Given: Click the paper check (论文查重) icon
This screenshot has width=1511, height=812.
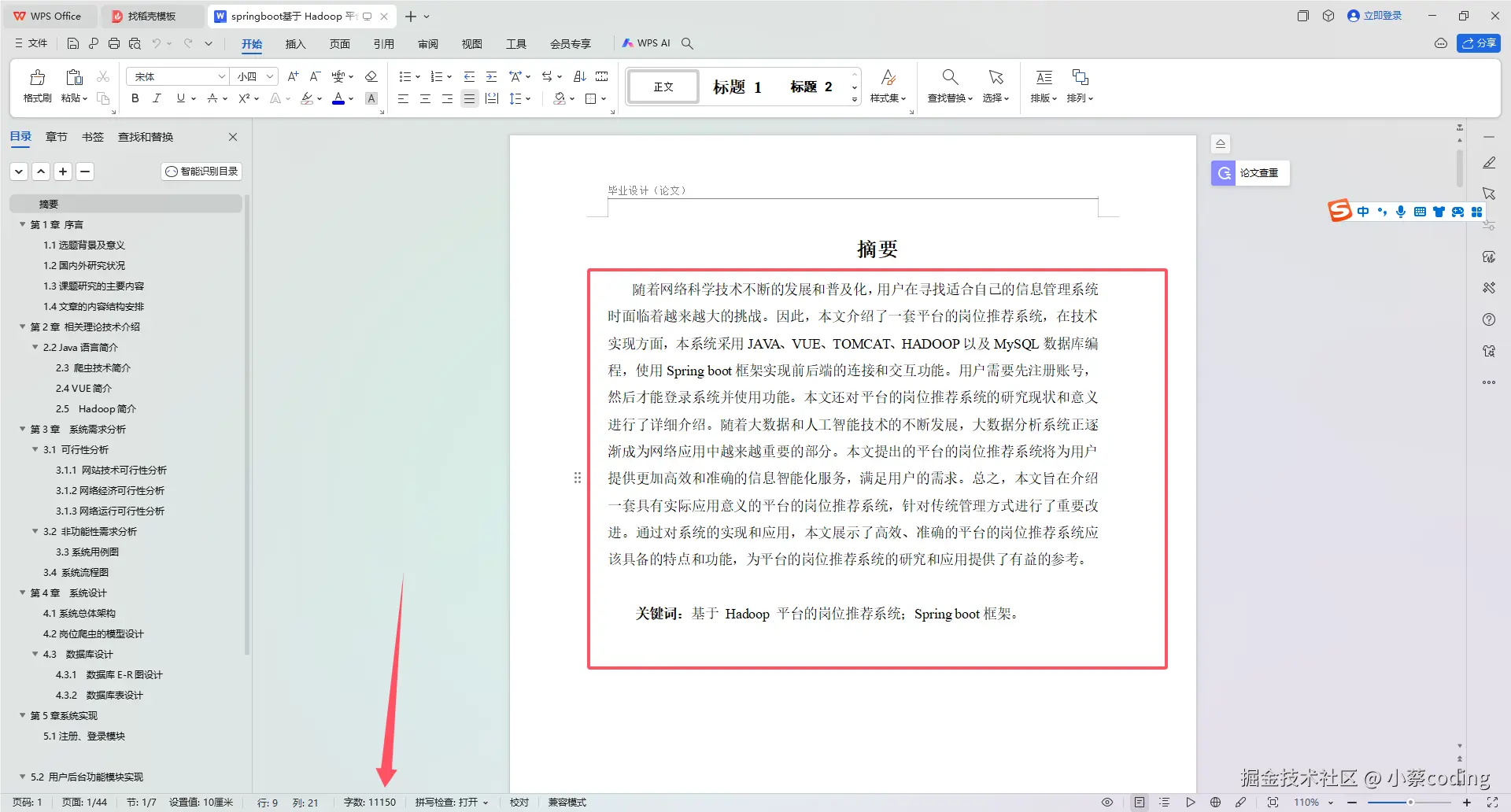Looking at the screenshot, I should coord(1224,173).
